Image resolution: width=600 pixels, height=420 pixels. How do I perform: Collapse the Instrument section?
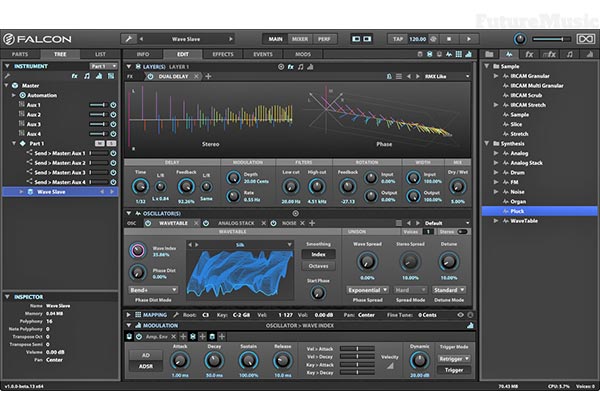tap(7, 66)
